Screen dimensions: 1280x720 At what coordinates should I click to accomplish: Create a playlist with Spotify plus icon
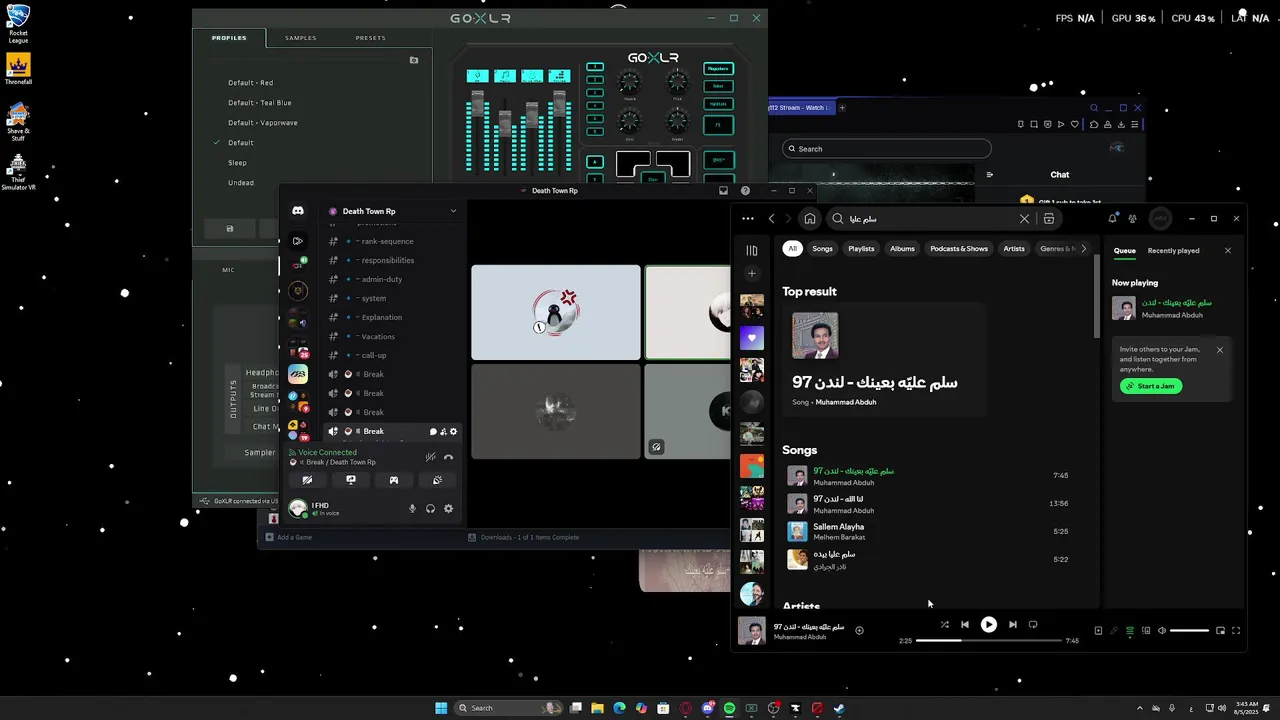[x=752, y=274]
